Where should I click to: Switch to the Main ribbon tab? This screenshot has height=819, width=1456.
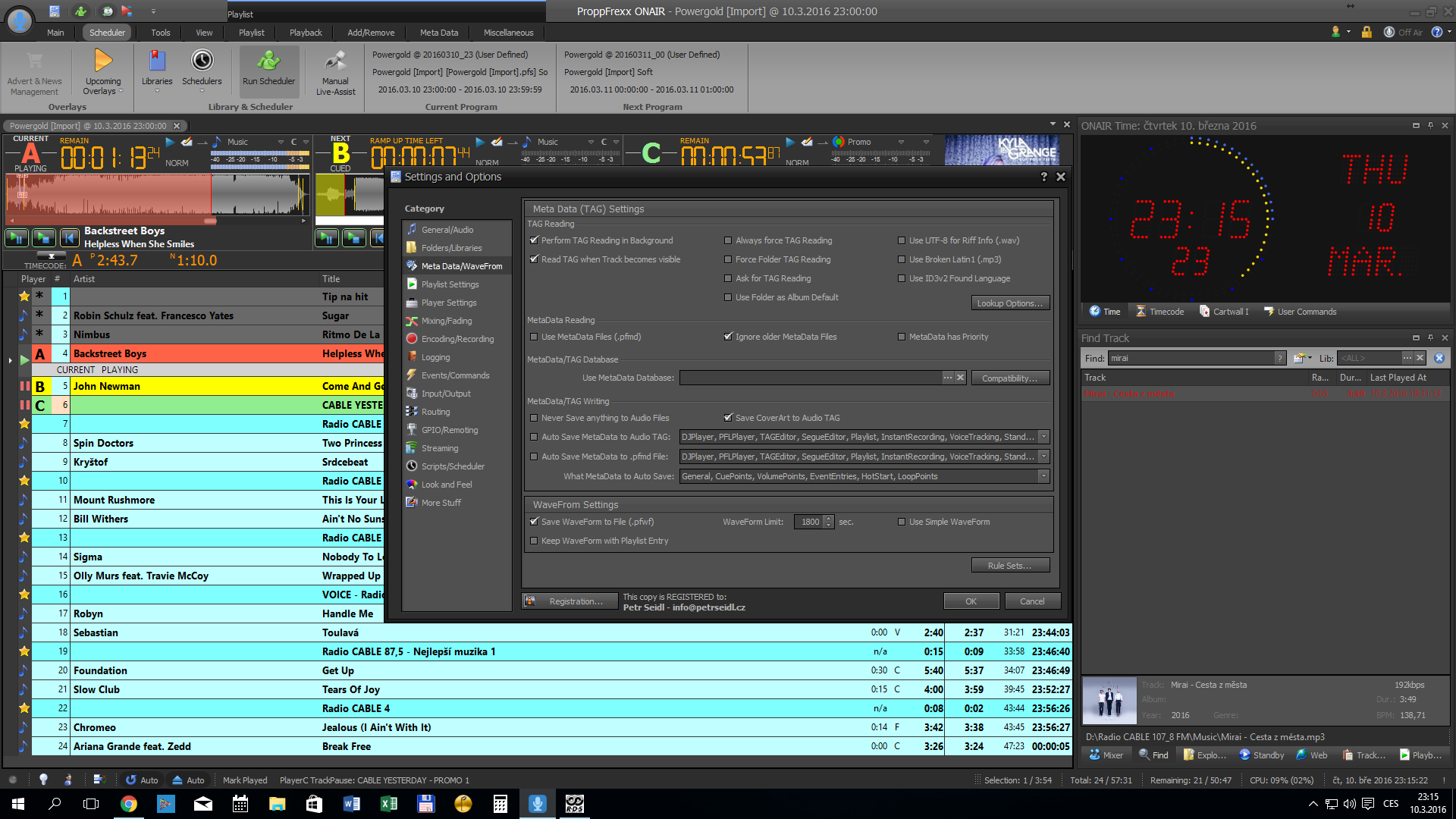click(55, 33)
